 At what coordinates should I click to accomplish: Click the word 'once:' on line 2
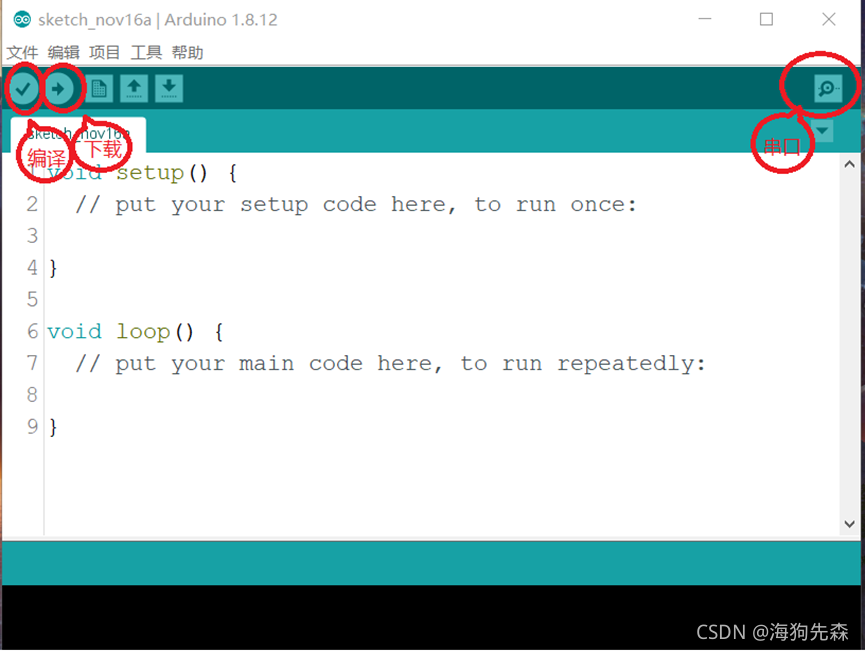604,205
